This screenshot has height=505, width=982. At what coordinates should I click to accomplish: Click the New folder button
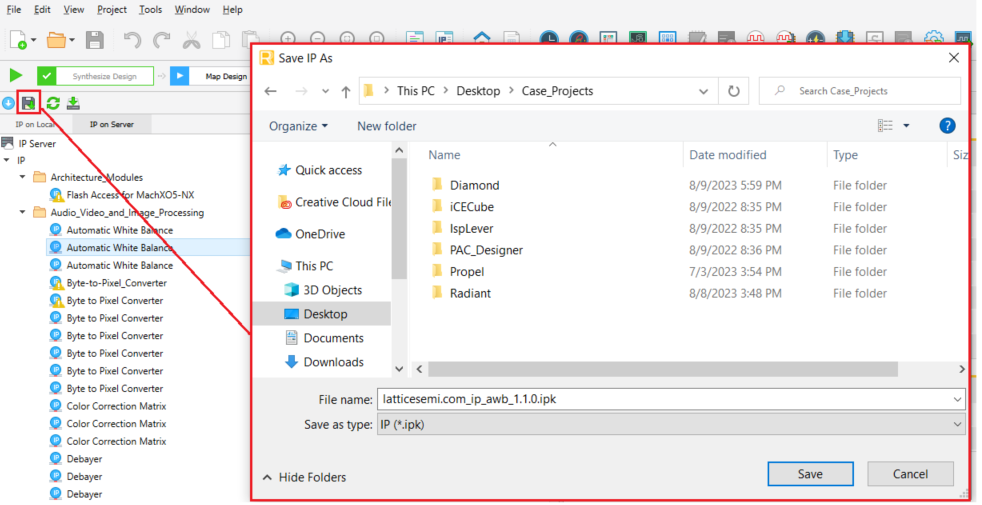tap(386, 126)
